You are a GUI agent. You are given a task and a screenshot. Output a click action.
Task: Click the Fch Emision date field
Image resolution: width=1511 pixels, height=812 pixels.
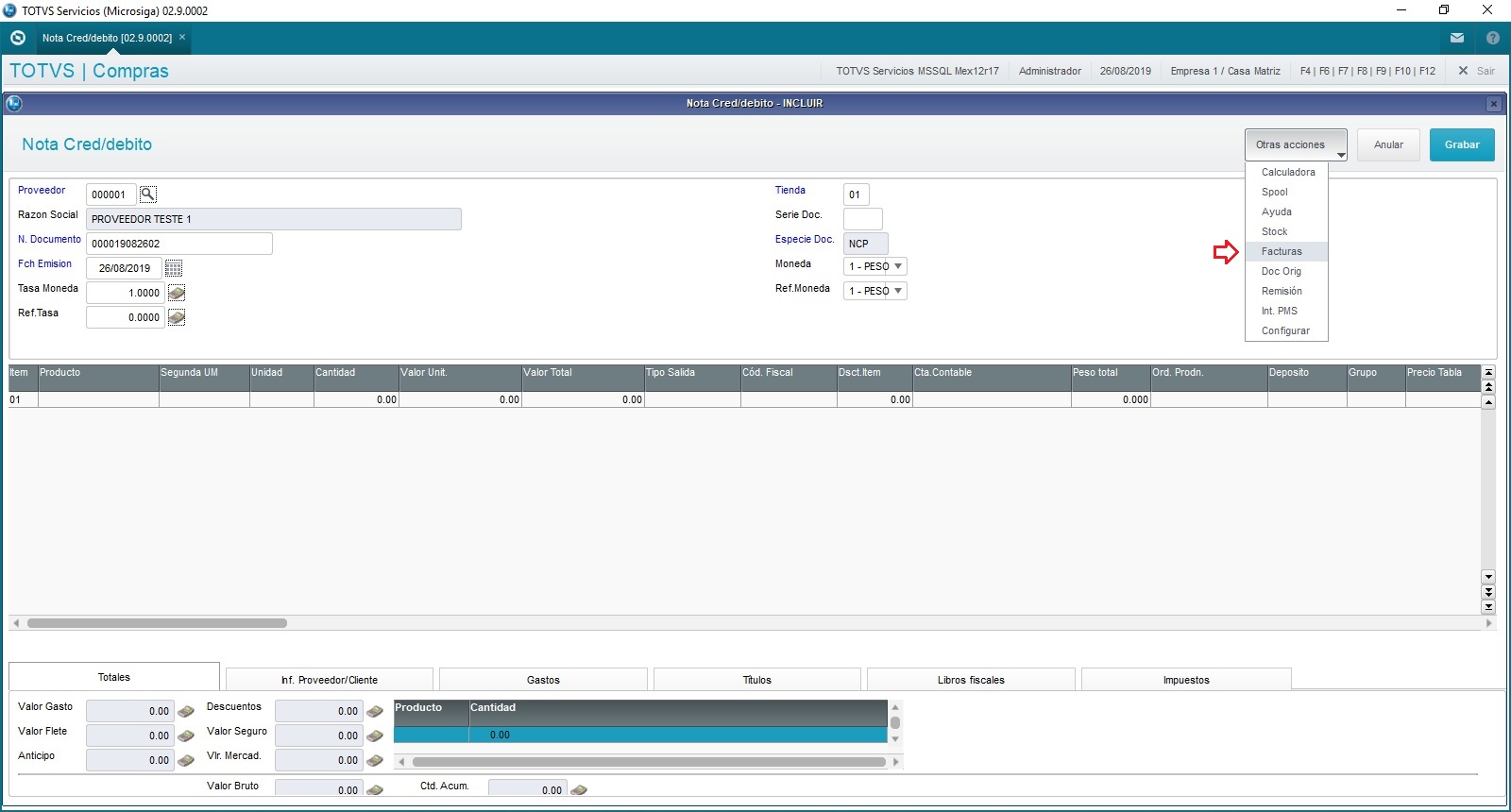point(125,268)
